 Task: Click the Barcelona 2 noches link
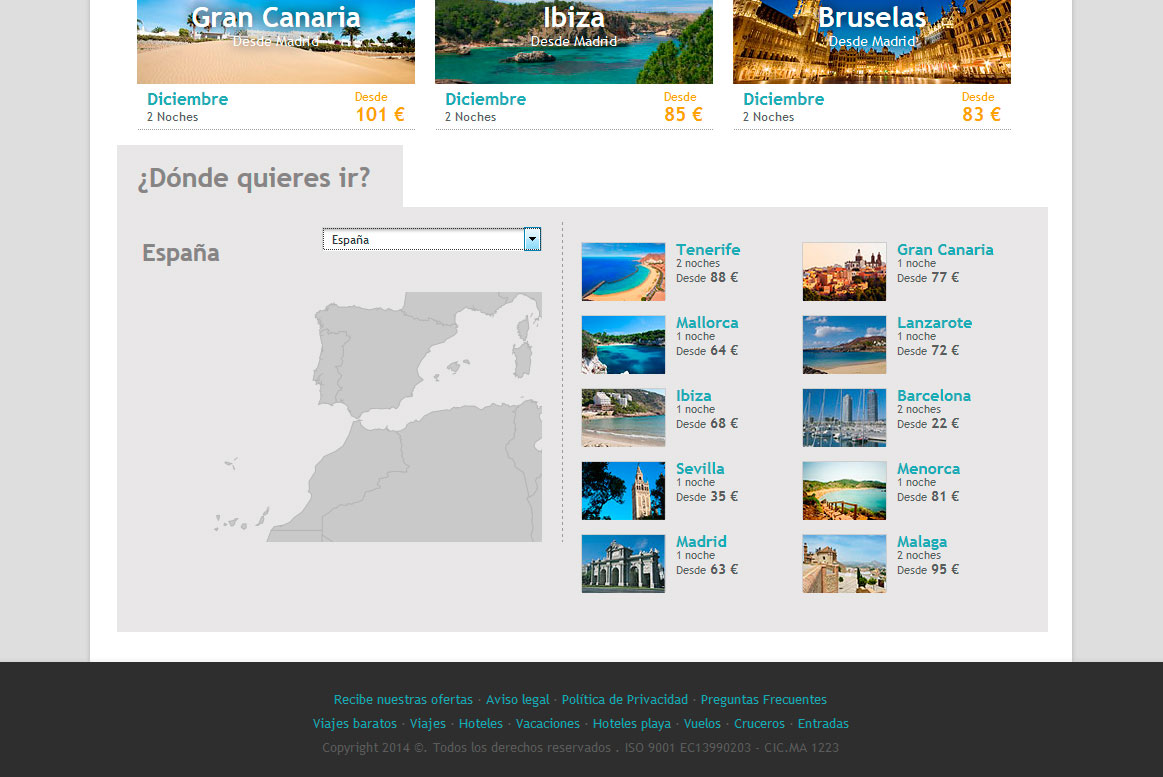(933, 395)
